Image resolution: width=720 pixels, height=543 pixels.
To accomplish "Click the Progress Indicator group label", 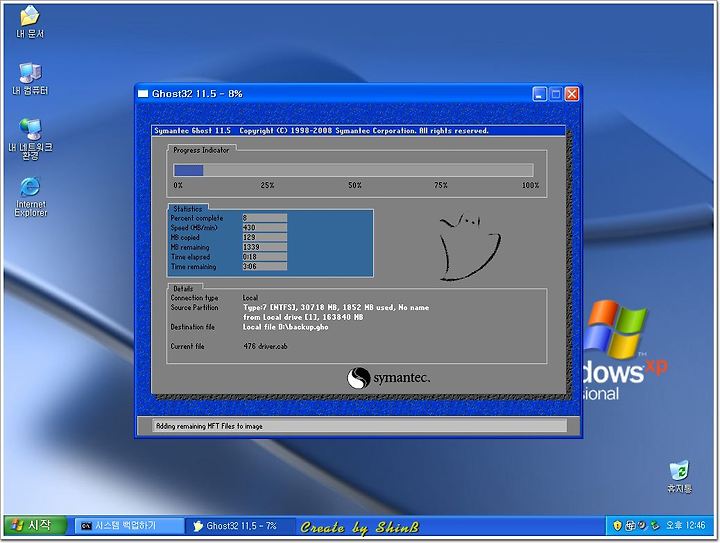I will pos(201,150).
